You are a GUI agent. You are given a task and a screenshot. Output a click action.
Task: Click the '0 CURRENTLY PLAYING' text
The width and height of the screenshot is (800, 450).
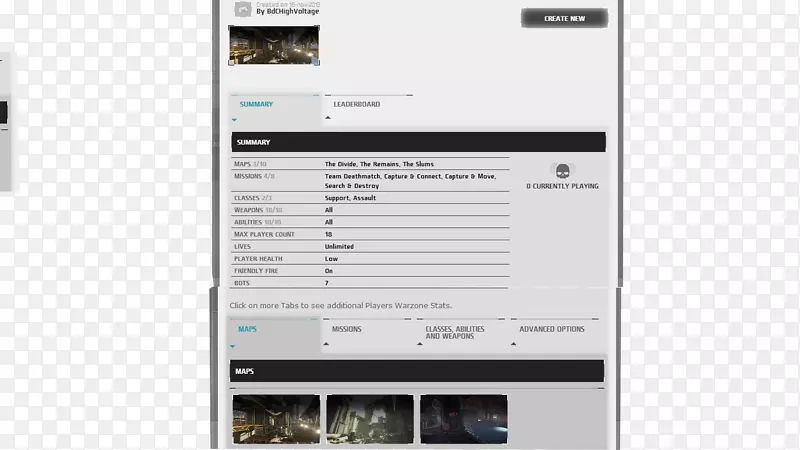coord(562,186)
